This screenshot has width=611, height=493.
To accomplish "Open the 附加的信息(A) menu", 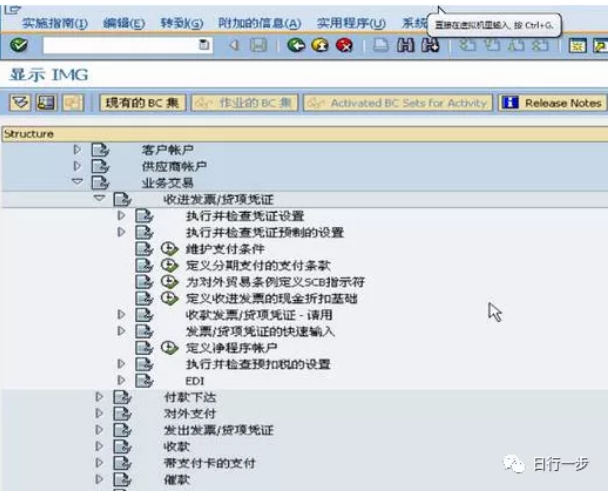I will [260, 23].
